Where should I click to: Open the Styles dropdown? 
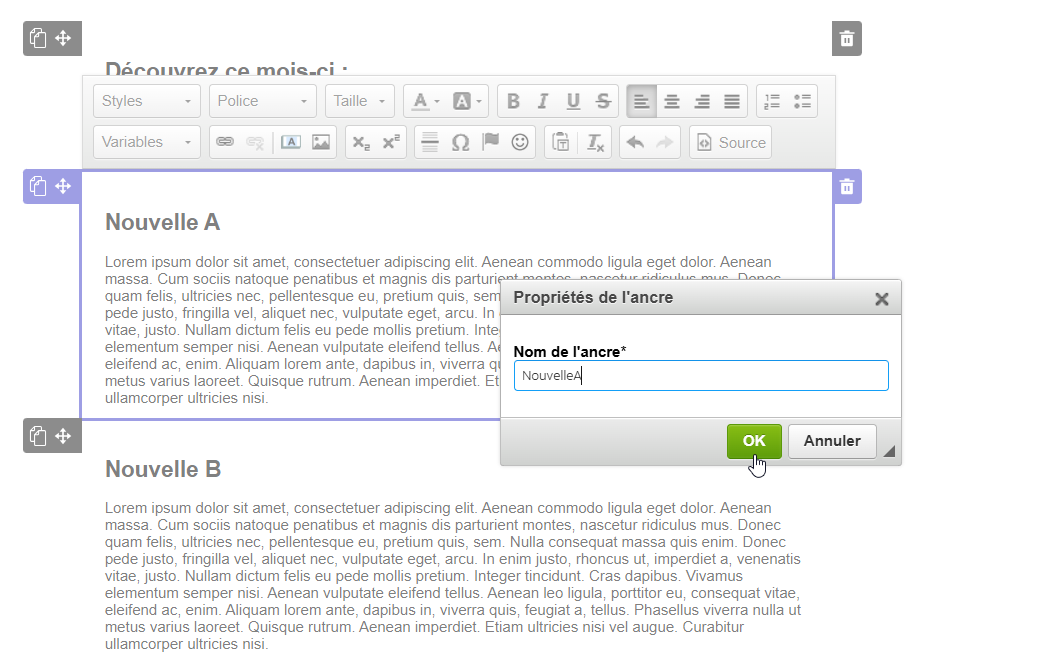[147, 101]
